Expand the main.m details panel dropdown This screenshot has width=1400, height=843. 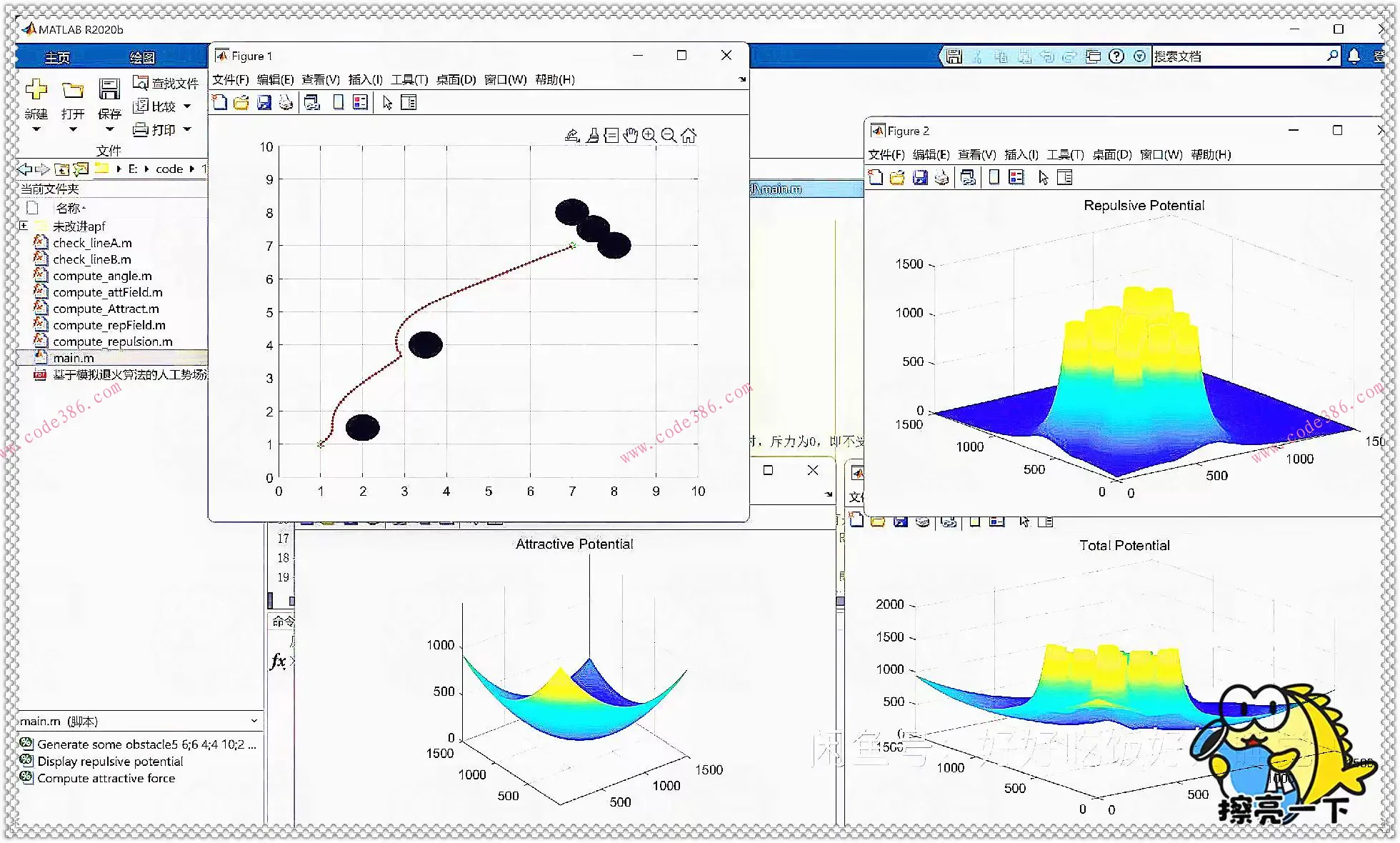[x=254, y=721]
